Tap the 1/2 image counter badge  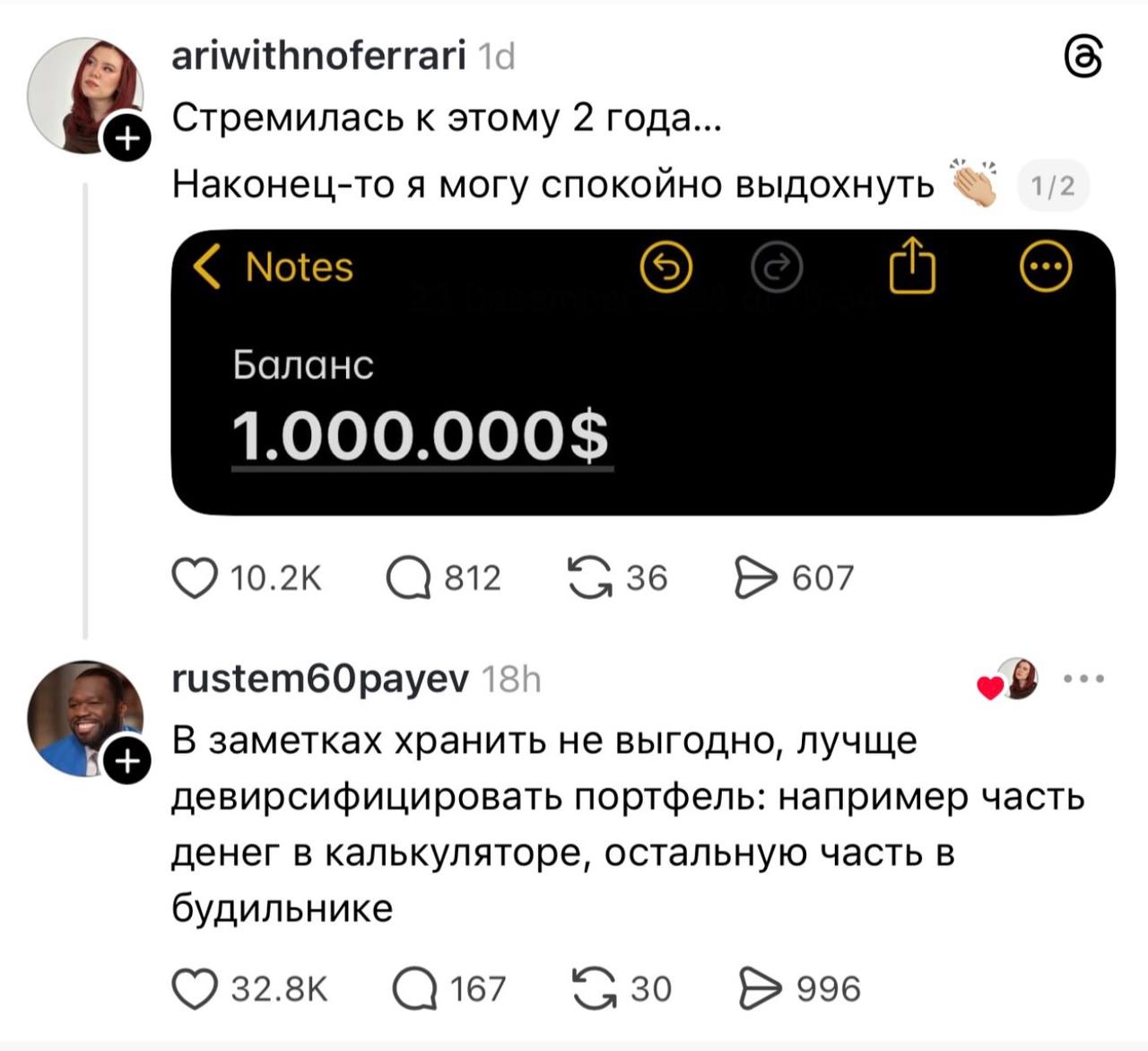click(1052, 186)
